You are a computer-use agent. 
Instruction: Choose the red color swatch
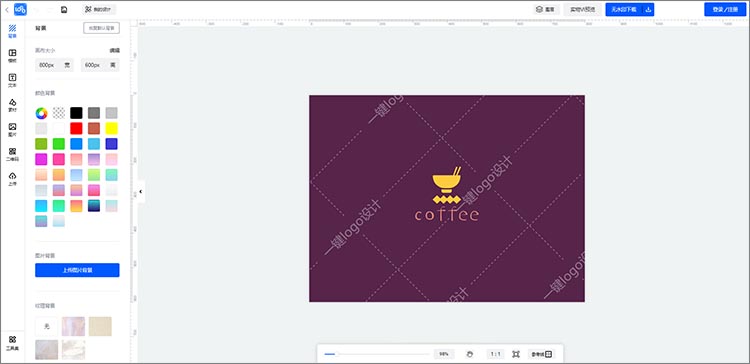[76, 128]
